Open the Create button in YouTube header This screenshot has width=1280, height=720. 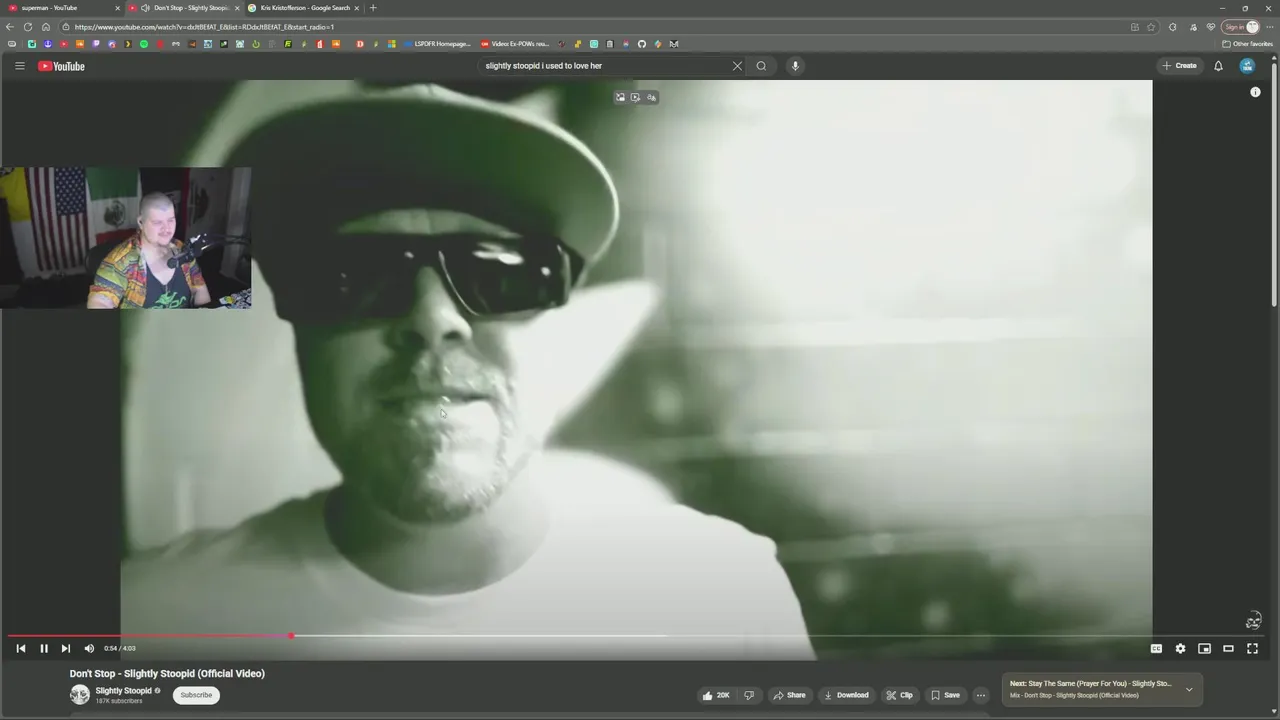click(1179, 66)
